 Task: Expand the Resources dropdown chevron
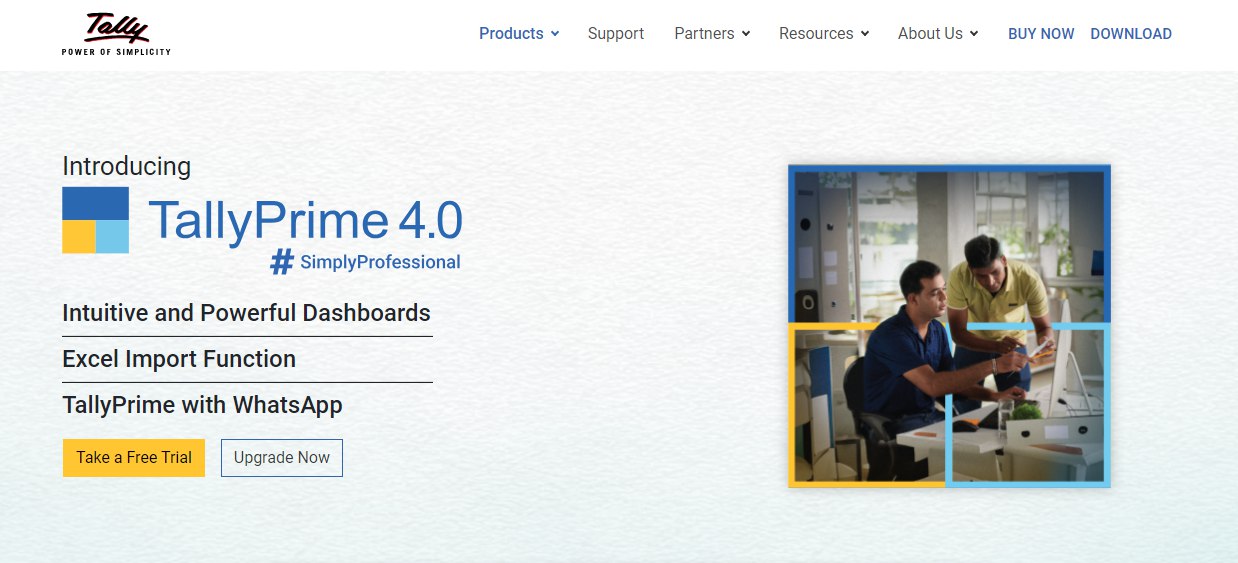click(x=865, y=34)
